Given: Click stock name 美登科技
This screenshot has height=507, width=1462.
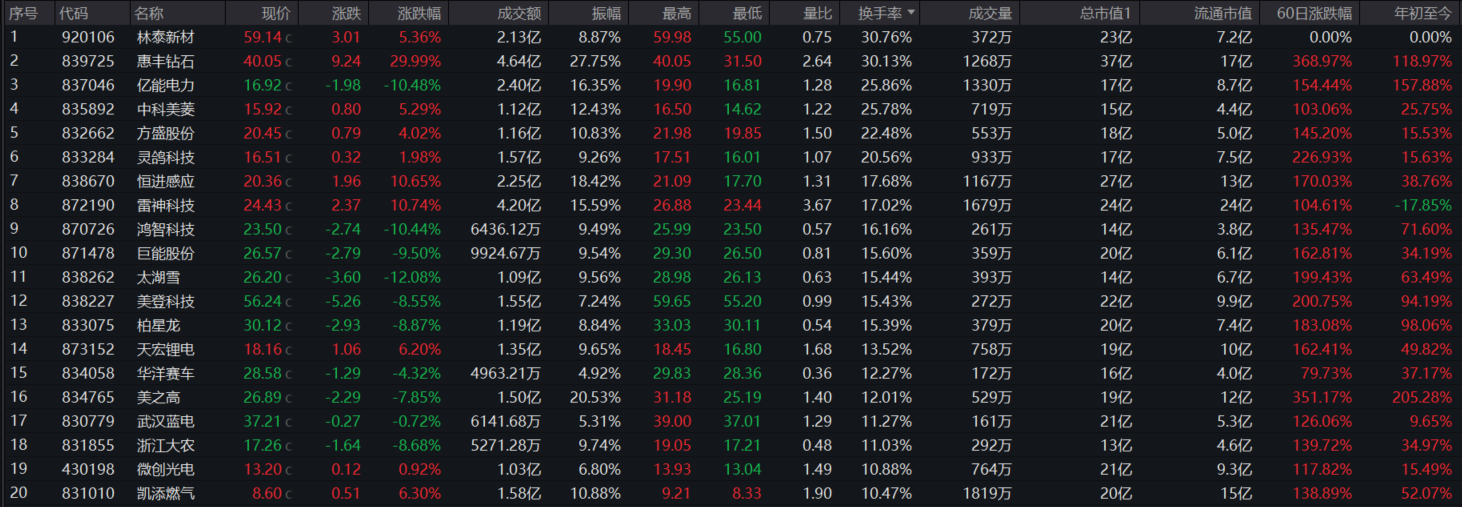Looking at the screenshot, I should 166,301.
